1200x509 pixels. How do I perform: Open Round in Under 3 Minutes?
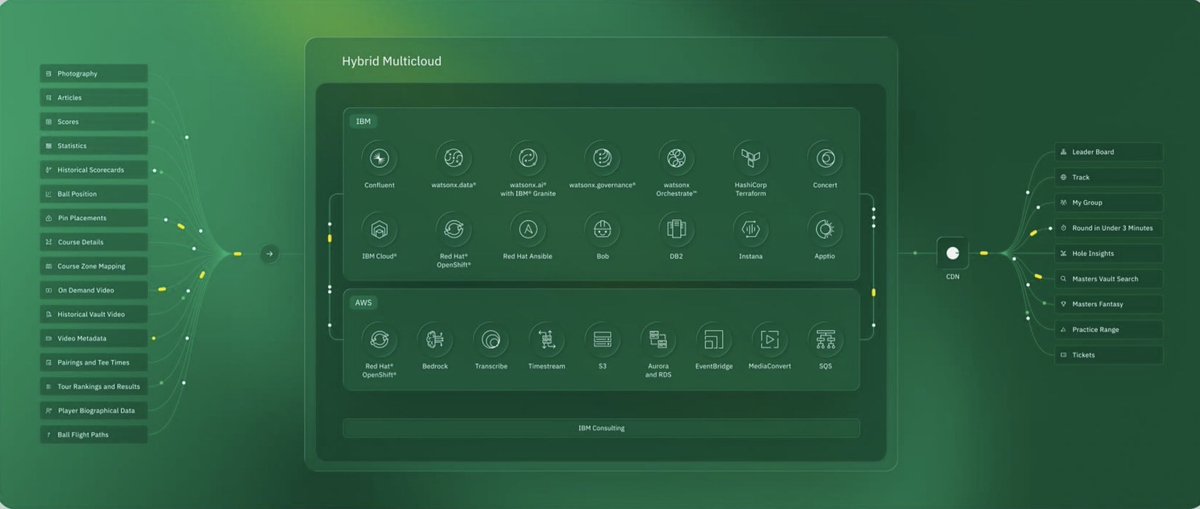[1109, 228]
